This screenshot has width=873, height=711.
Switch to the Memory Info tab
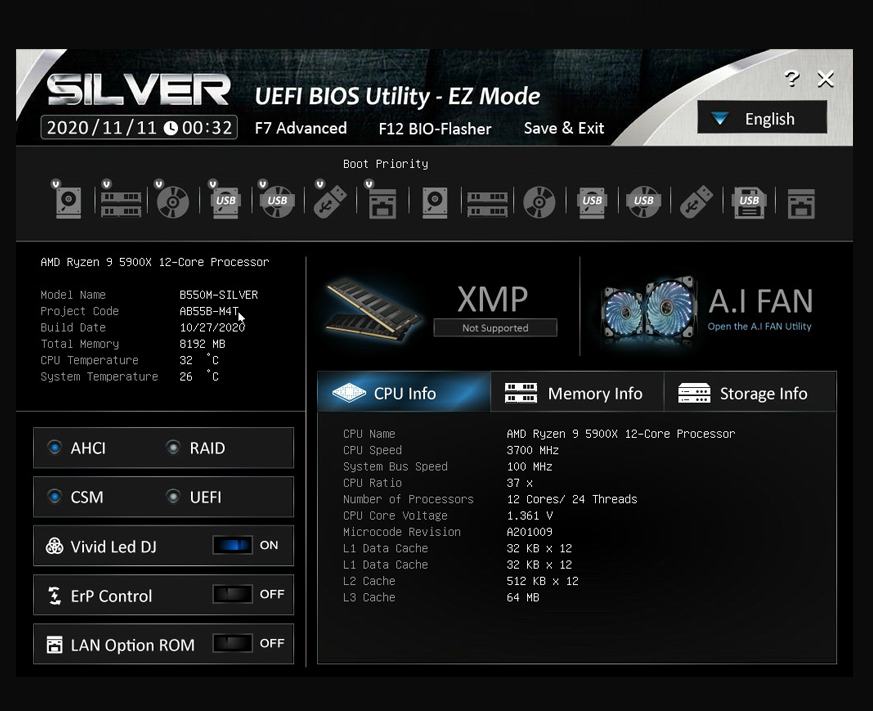point(577,393)
